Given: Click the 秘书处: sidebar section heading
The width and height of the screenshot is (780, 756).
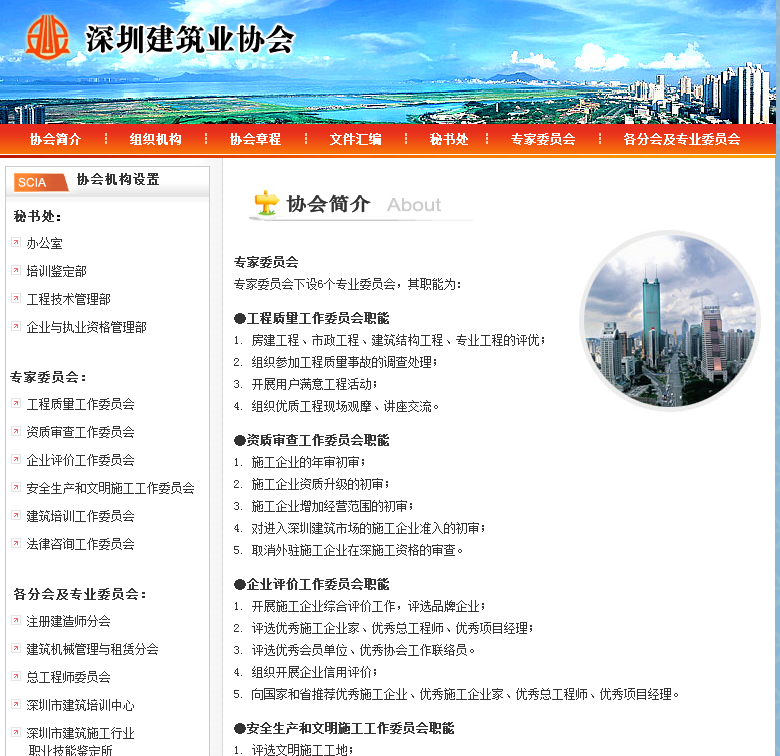Looking at the screenshot, I should [37, 216].
